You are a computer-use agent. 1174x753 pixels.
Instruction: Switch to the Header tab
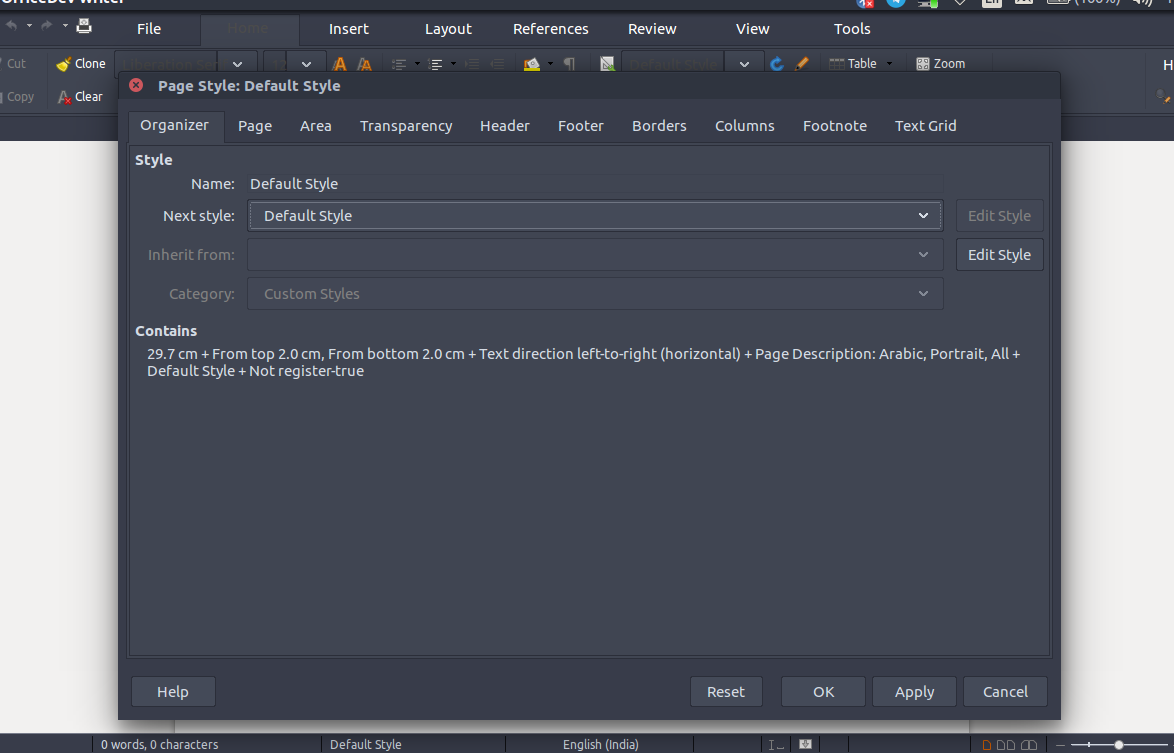point(505,126)
